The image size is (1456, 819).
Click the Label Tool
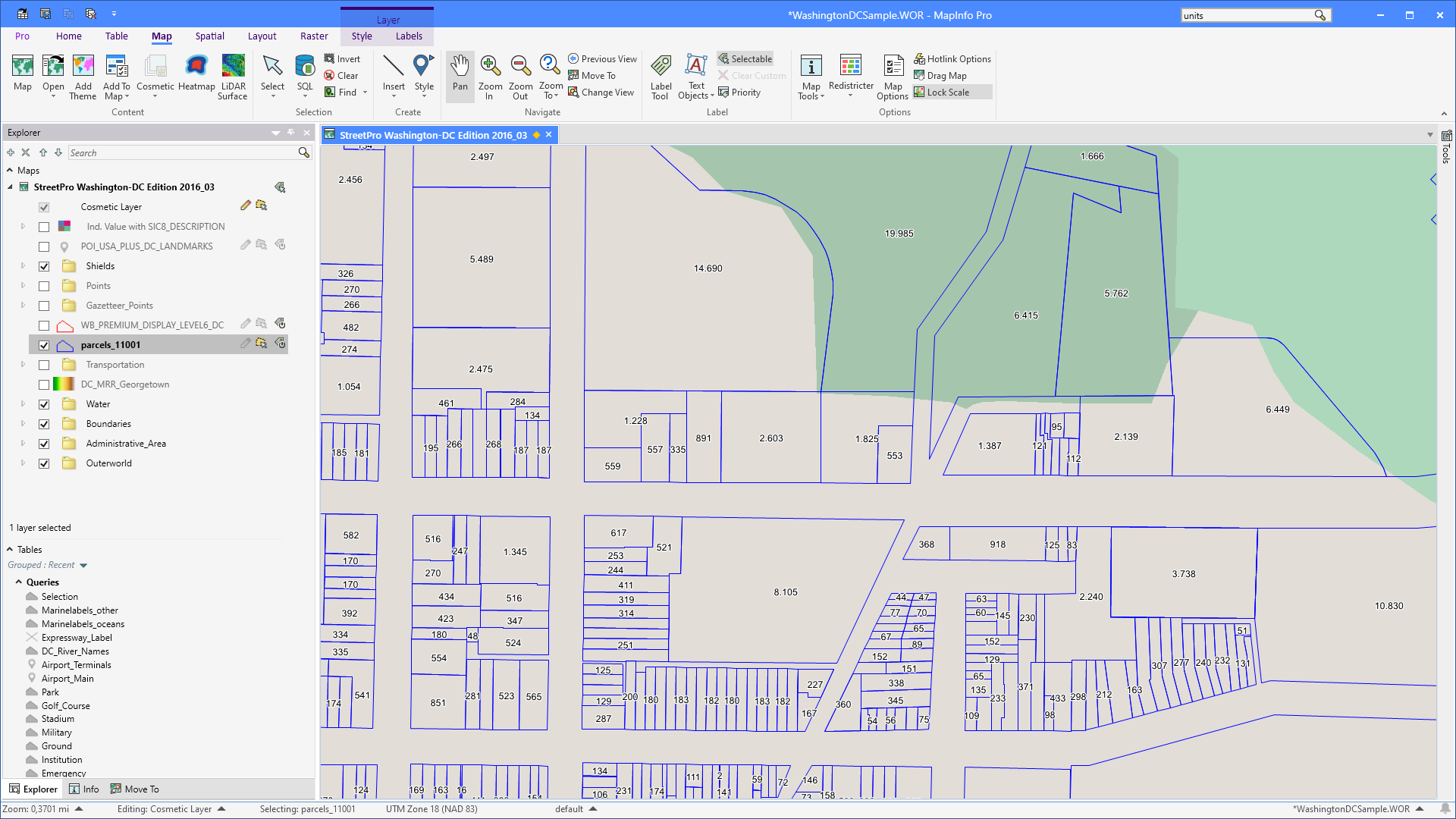coord(660,76)
